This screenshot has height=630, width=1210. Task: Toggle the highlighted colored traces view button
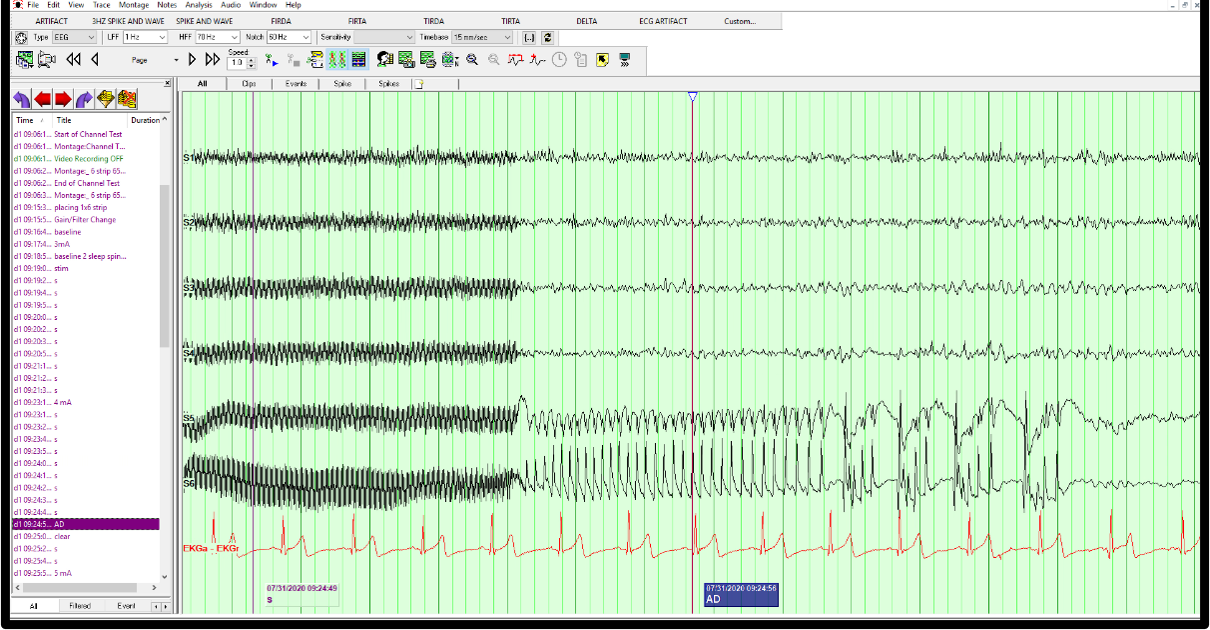[x=337, y=60]
